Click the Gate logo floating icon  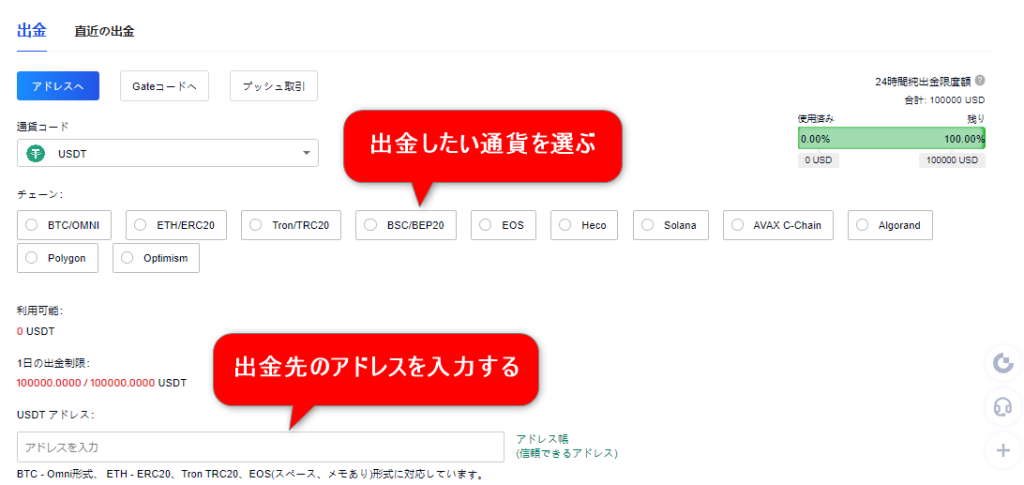pos(1001,363)
